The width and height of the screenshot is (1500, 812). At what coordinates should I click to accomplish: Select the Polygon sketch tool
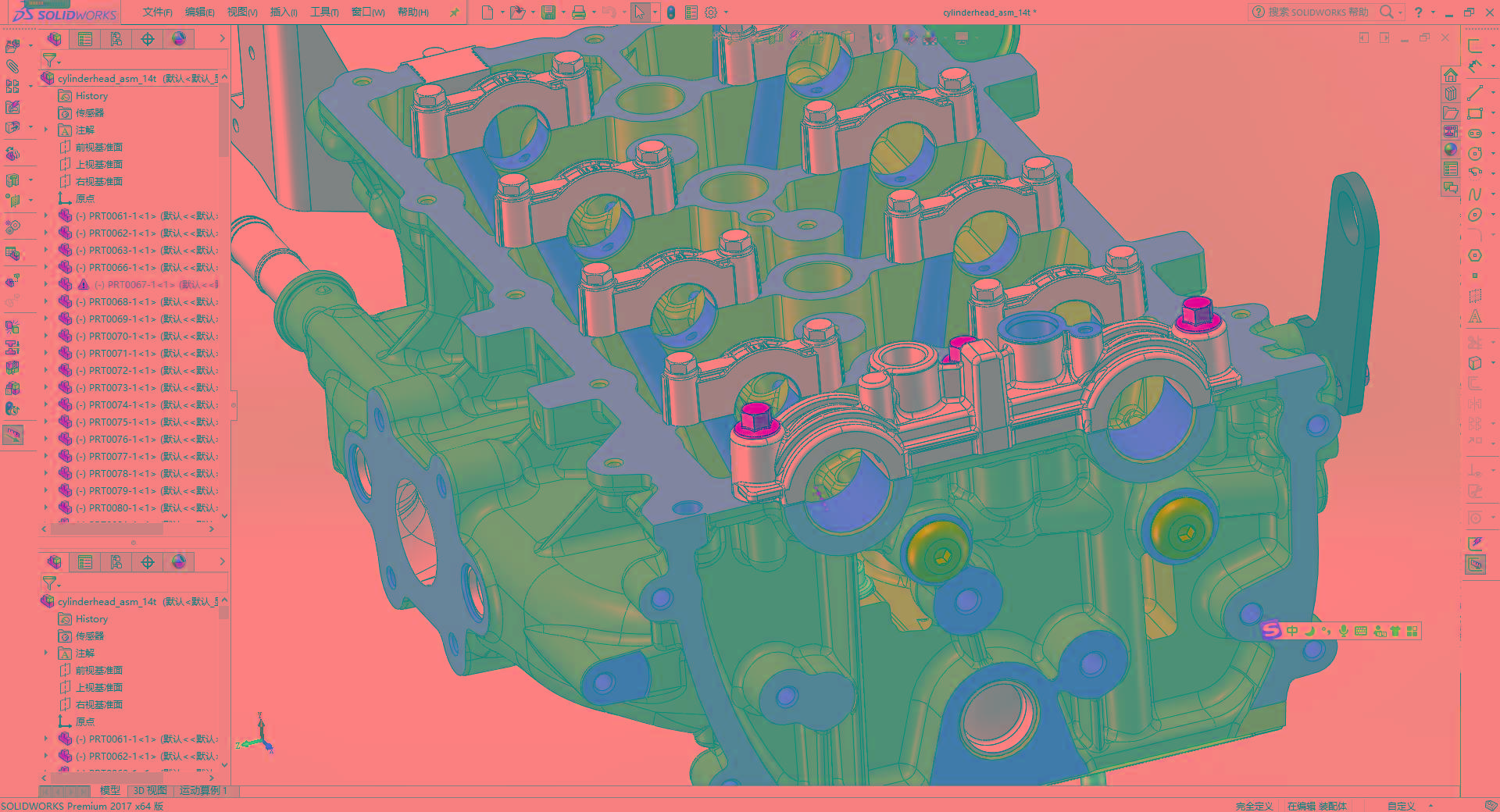(x=1474, y=255)
